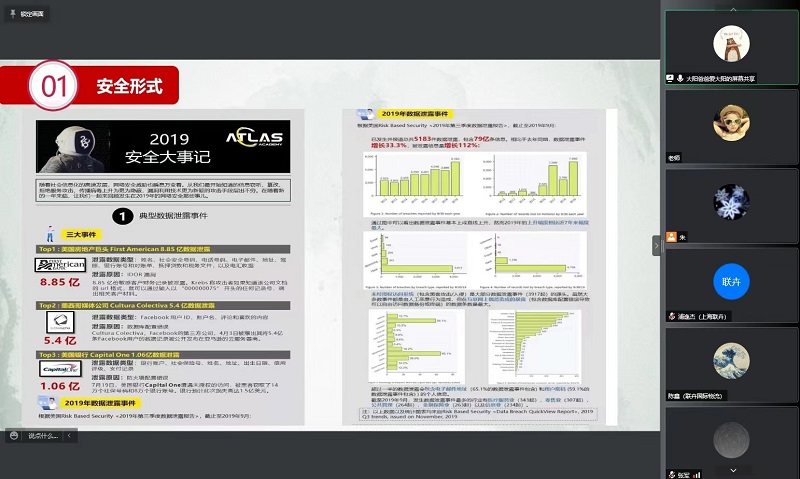Click the Top2 Cultura Colectiva header bar
Viewport: 800px width, 479px height.
[163, 305]
